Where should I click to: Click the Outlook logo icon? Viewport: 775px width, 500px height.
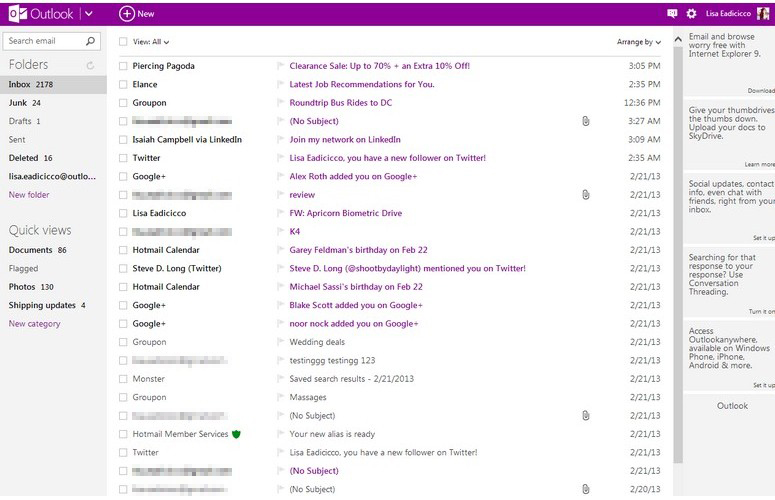pos(18,14)
